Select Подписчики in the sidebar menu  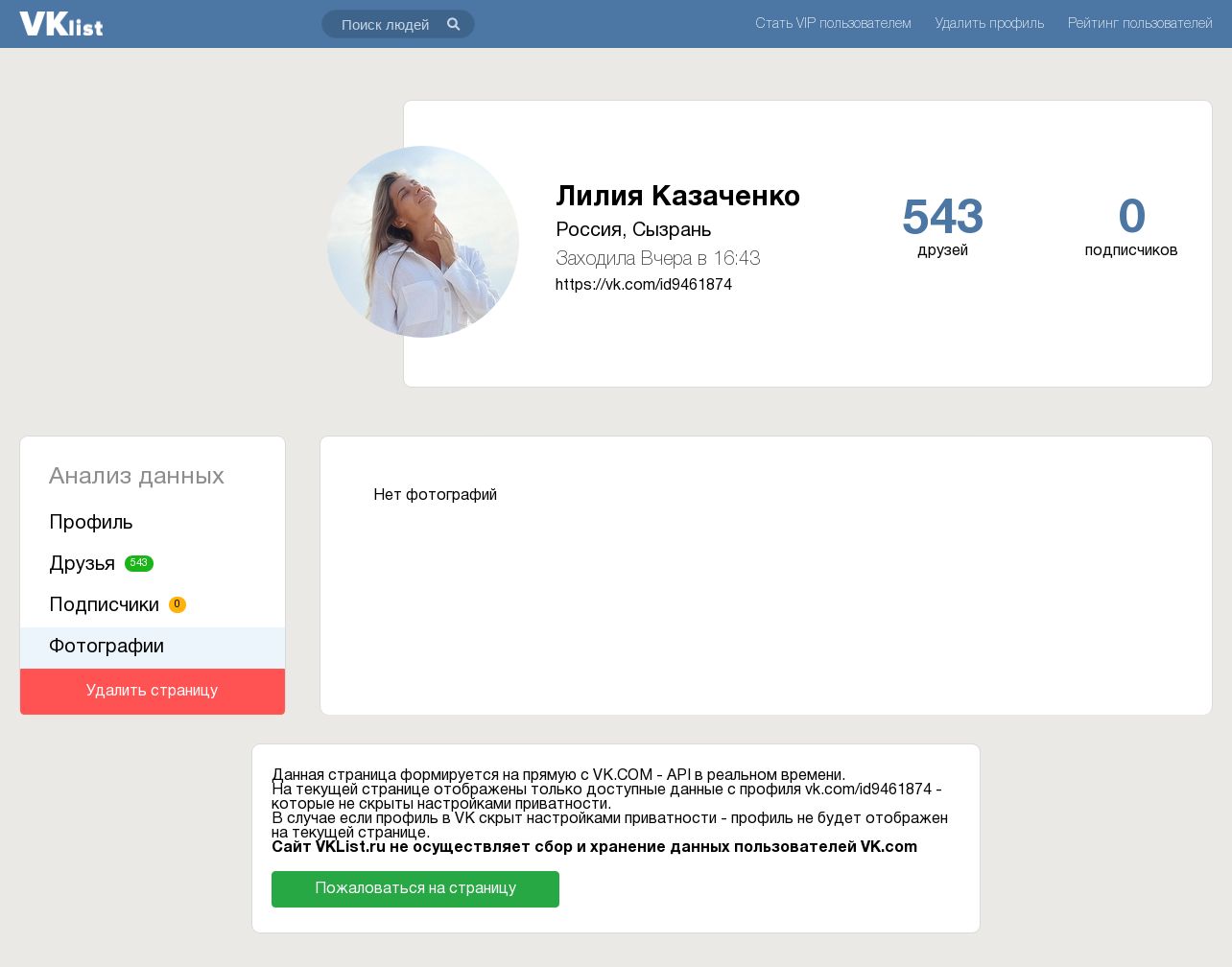[153, 605]
